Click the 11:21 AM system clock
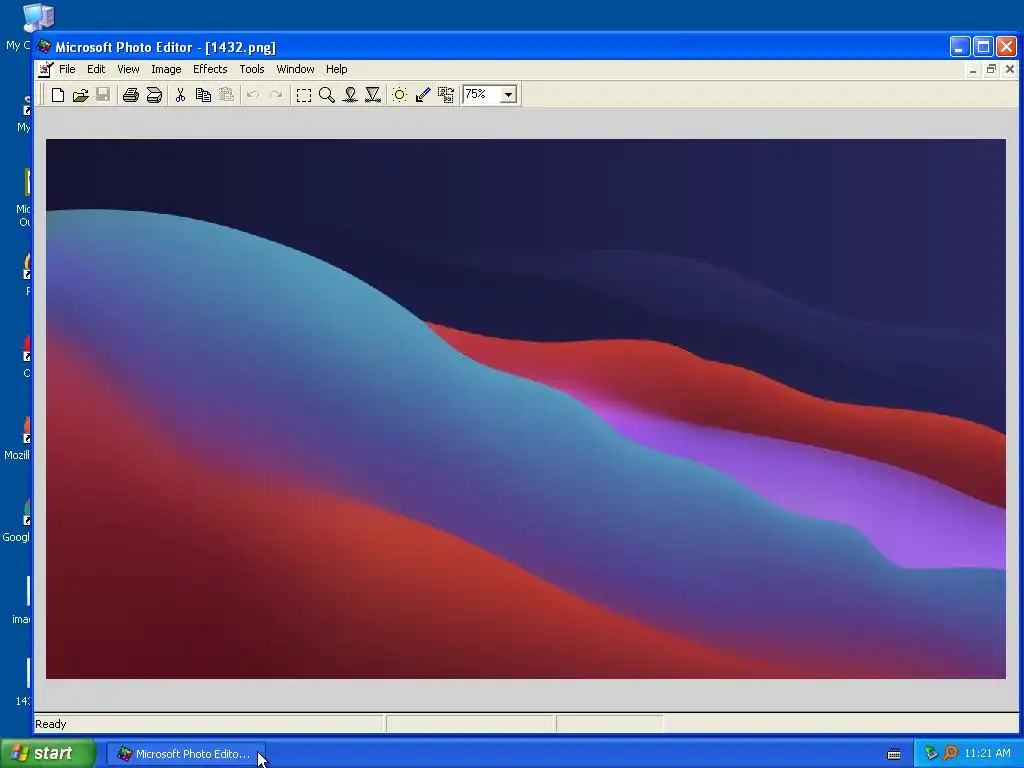Viewport: 1024px width, 768px height. click(x=987, y=754)
